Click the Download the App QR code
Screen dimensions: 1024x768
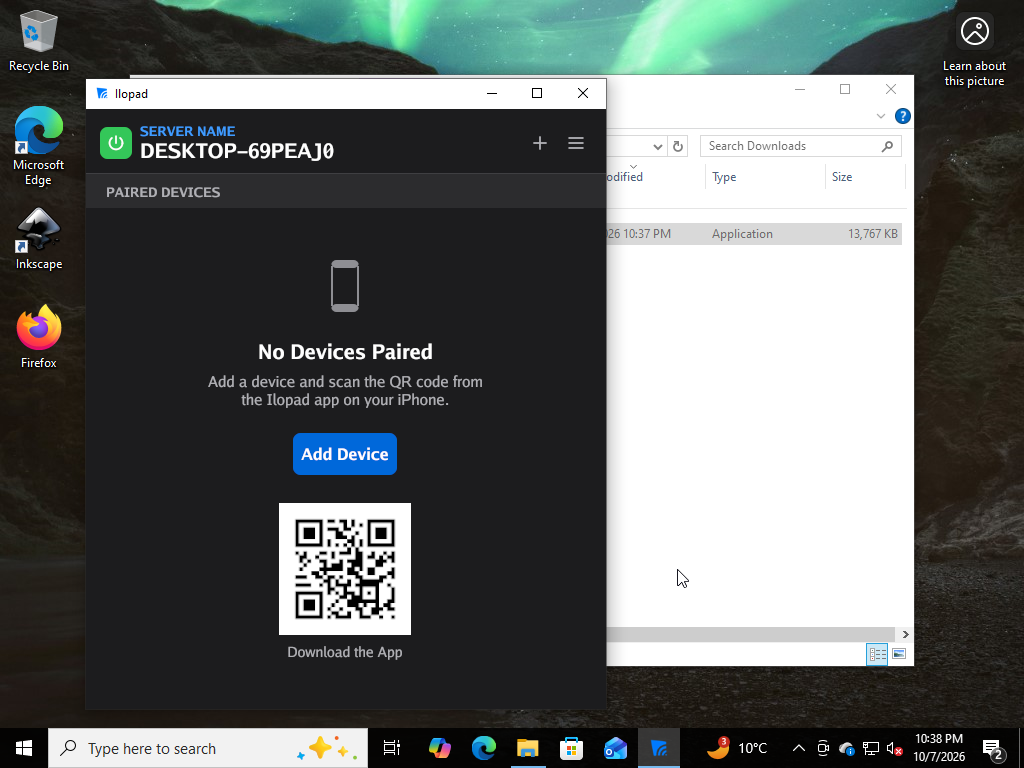(x=345, y=569)
